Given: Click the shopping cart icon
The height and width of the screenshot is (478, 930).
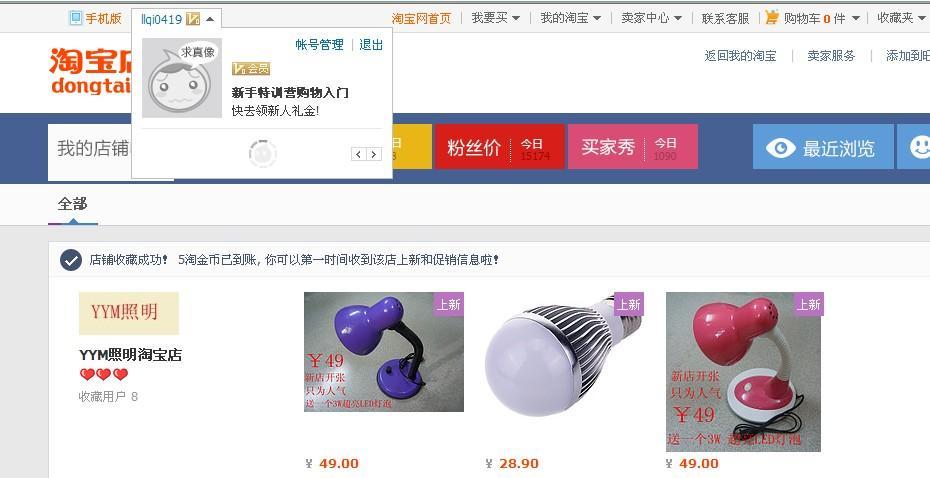Looking at the screenshot, I should [772, 18].
